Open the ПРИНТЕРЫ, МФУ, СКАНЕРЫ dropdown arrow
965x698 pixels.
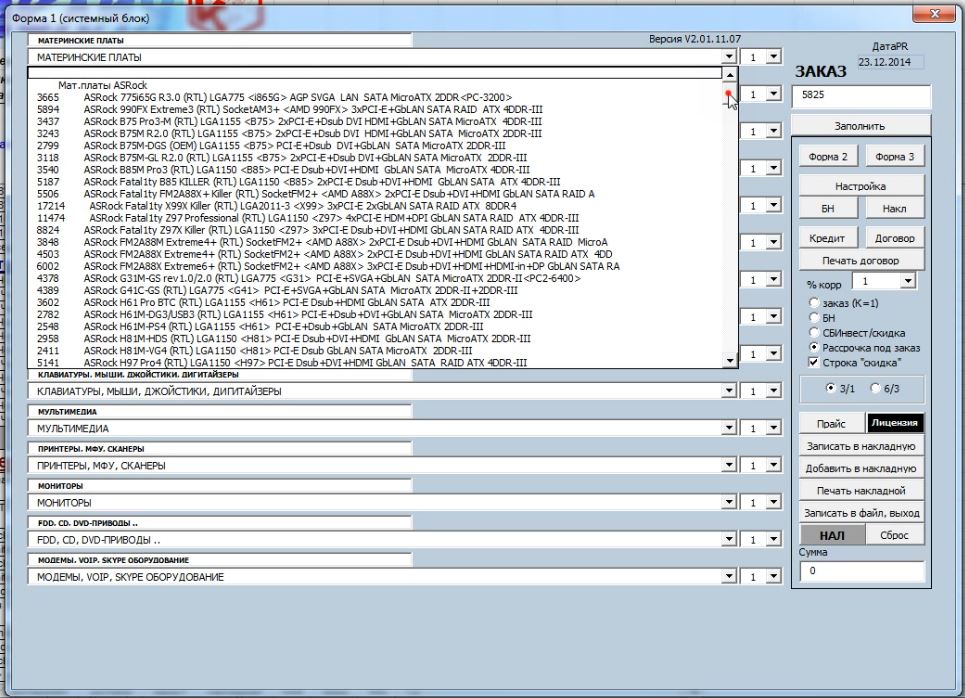729,465
